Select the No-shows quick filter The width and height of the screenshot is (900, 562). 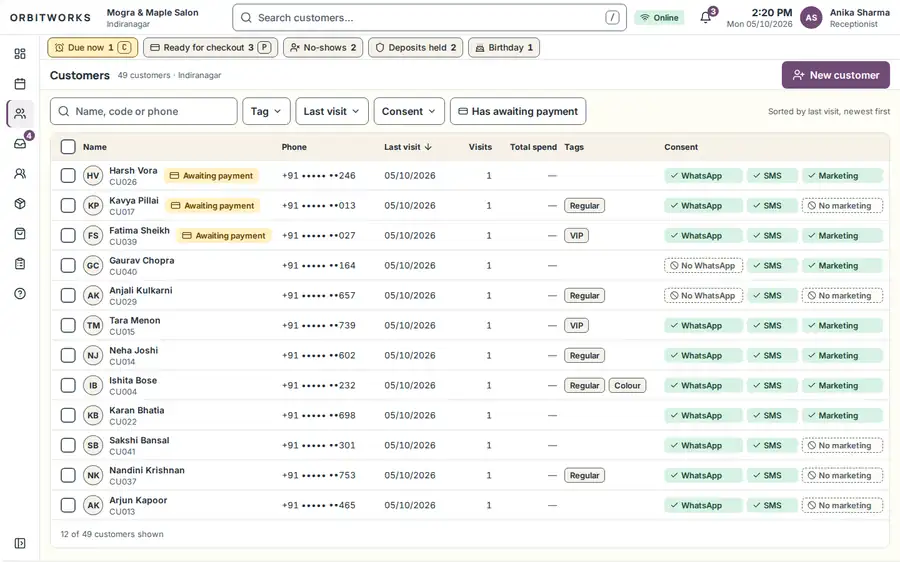323,48
